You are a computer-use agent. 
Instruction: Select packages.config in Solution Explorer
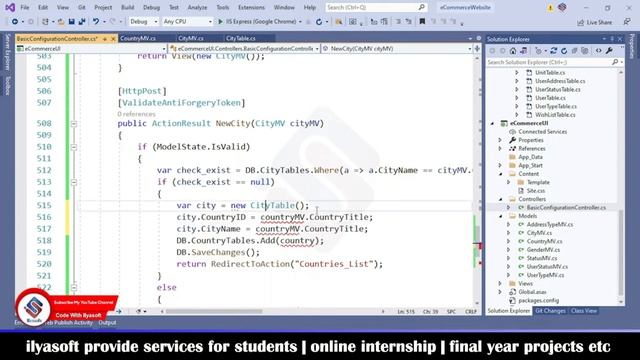(x=538, y=300)
